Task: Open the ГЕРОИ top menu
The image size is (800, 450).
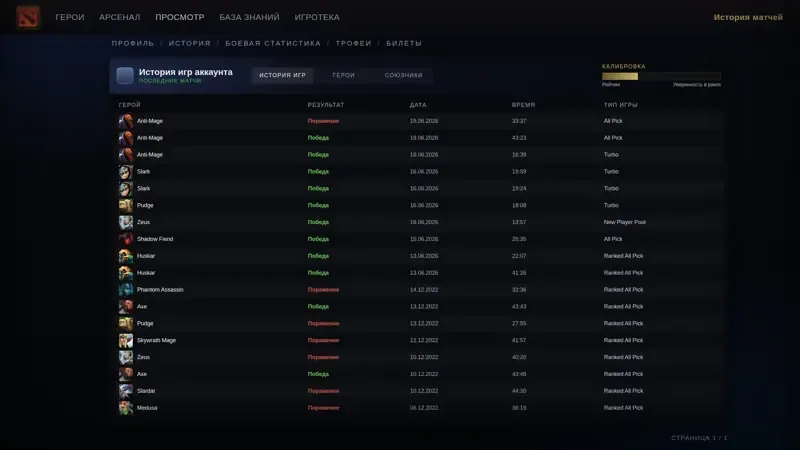Action: point(70,17)
